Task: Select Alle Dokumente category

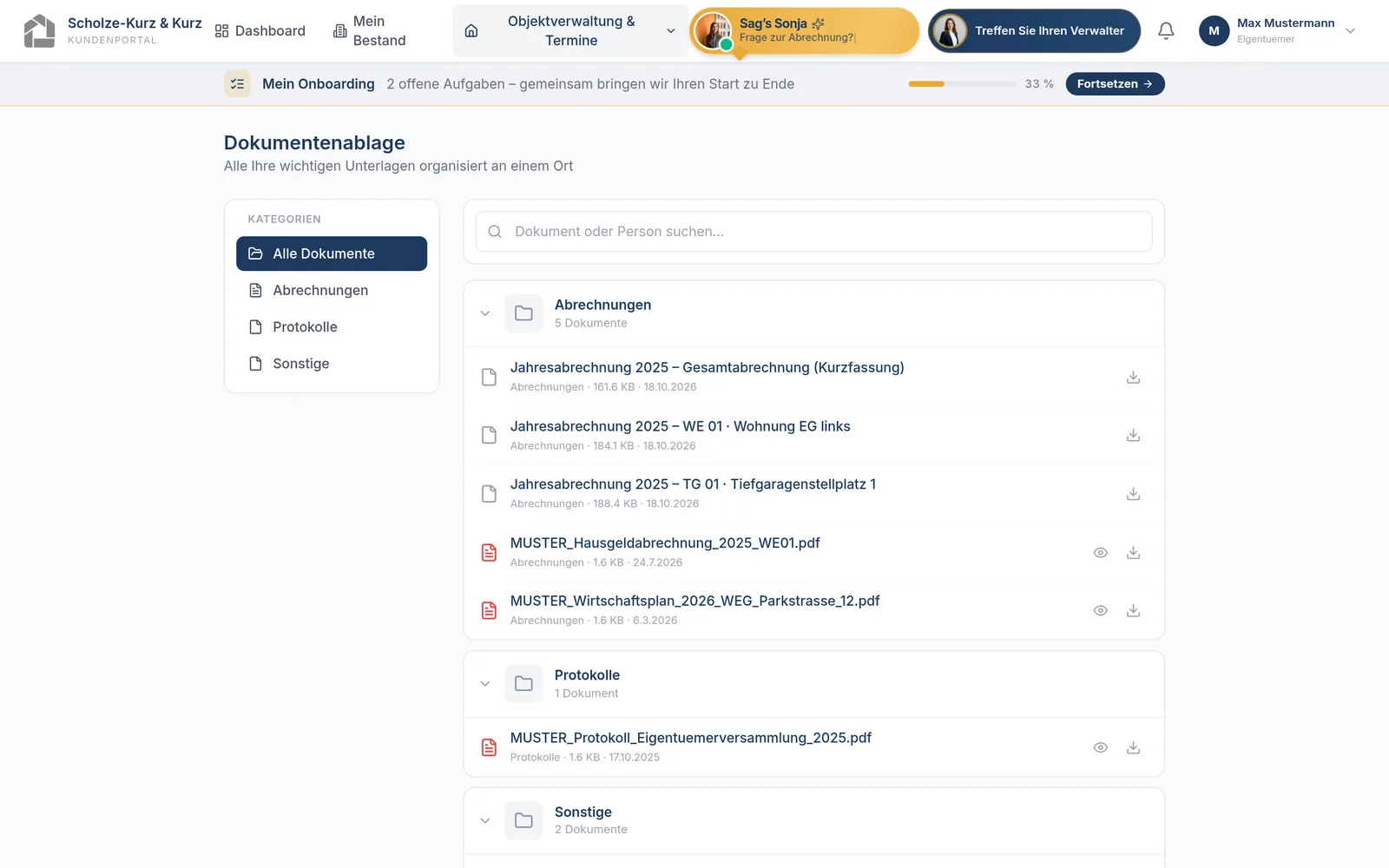Action: pos(332,253)
